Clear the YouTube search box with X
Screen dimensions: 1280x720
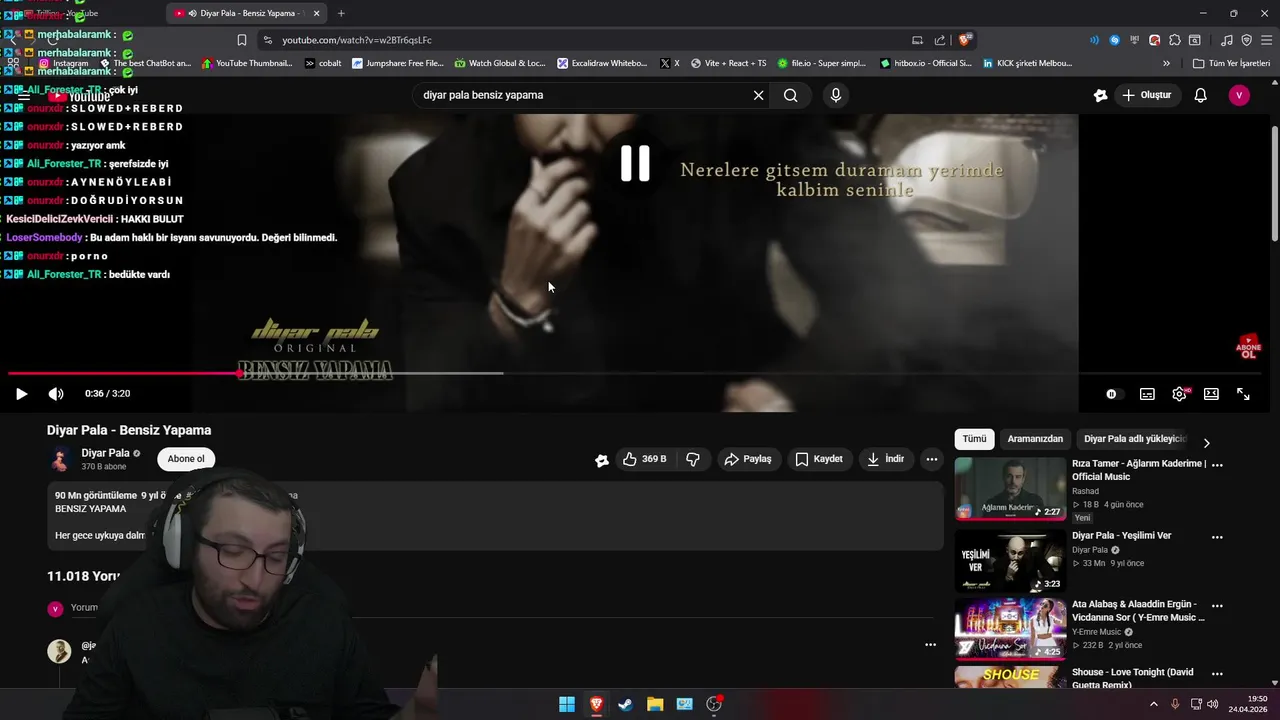pyautogui.click(x=758, y=95)
